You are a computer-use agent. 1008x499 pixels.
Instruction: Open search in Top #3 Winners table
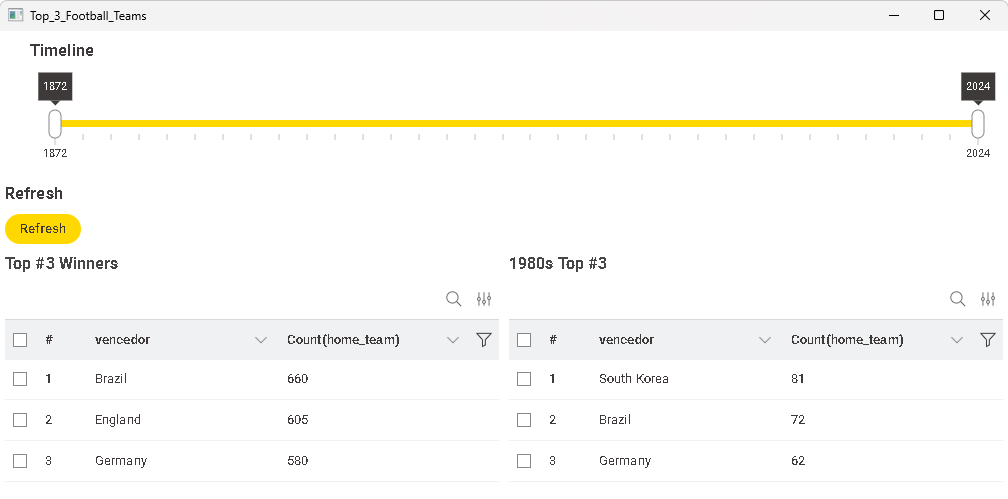tap(454, 299)
